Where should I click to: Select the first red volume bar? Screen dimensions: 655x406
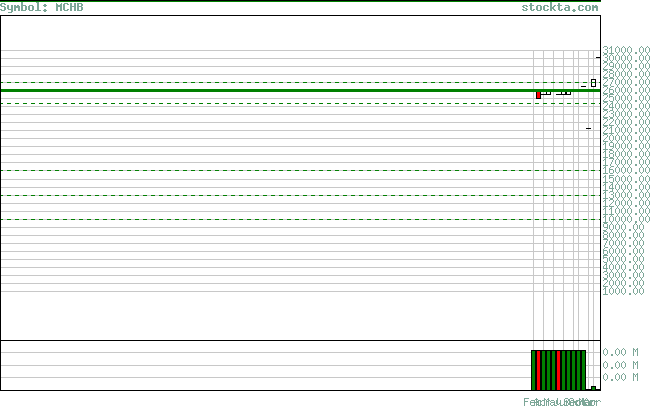[x=538, y=370]
